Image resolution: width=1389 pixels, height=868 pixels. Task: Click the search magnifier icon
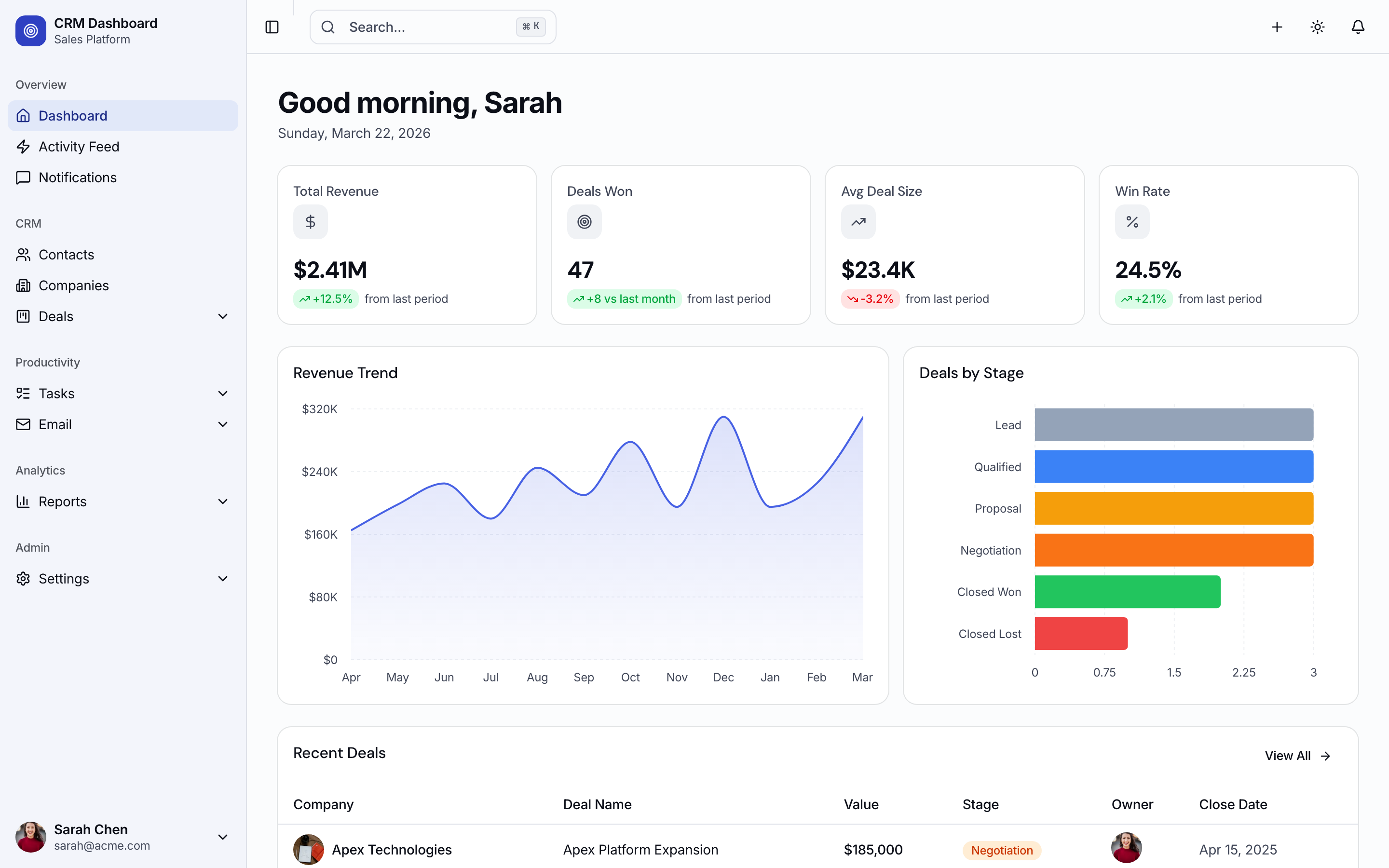point(328,27)
